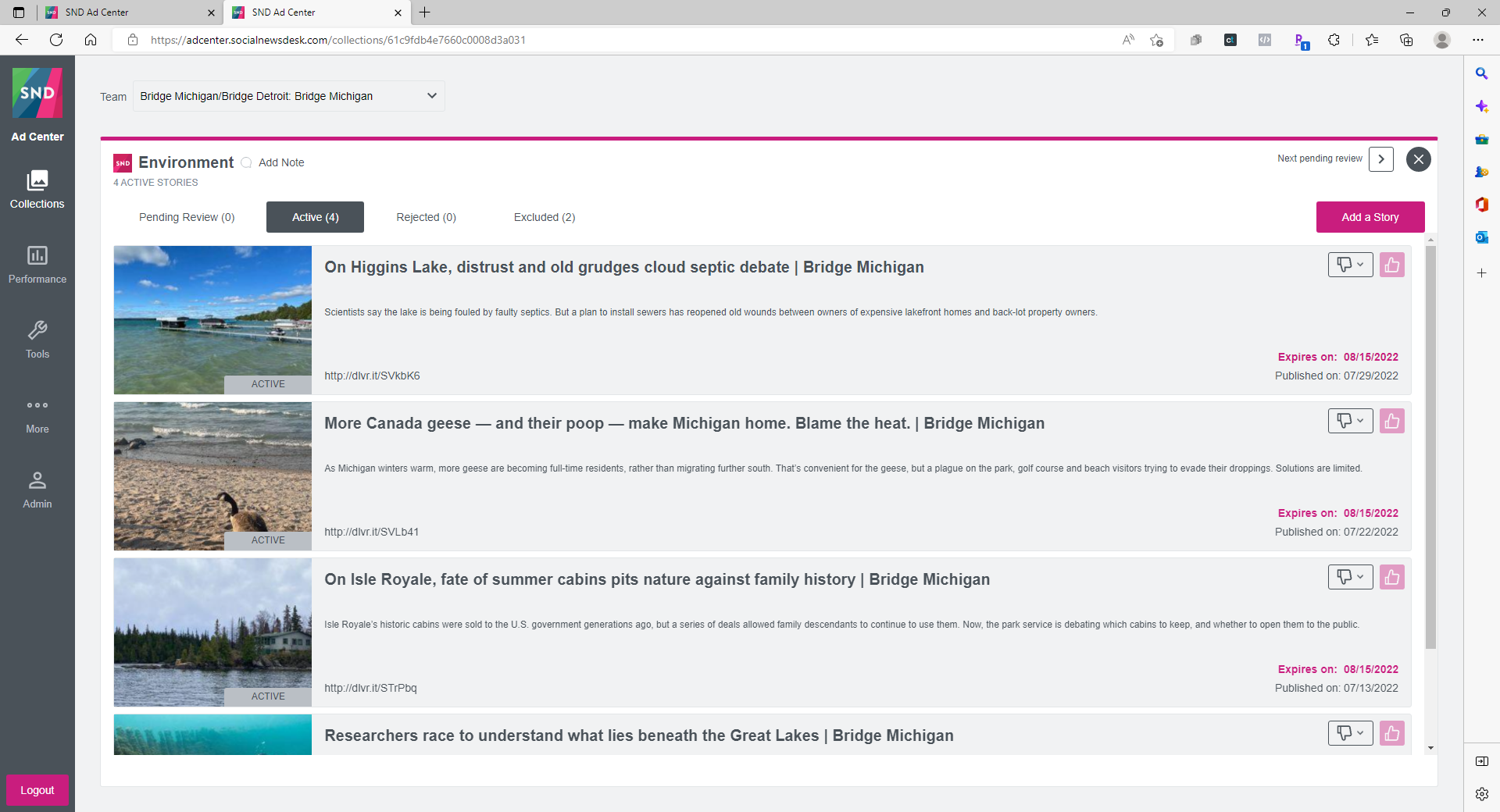Open the Admin sidebar section
This screenshot has height=812, width=1500.
pyautogui.click(x=37, y=490)
